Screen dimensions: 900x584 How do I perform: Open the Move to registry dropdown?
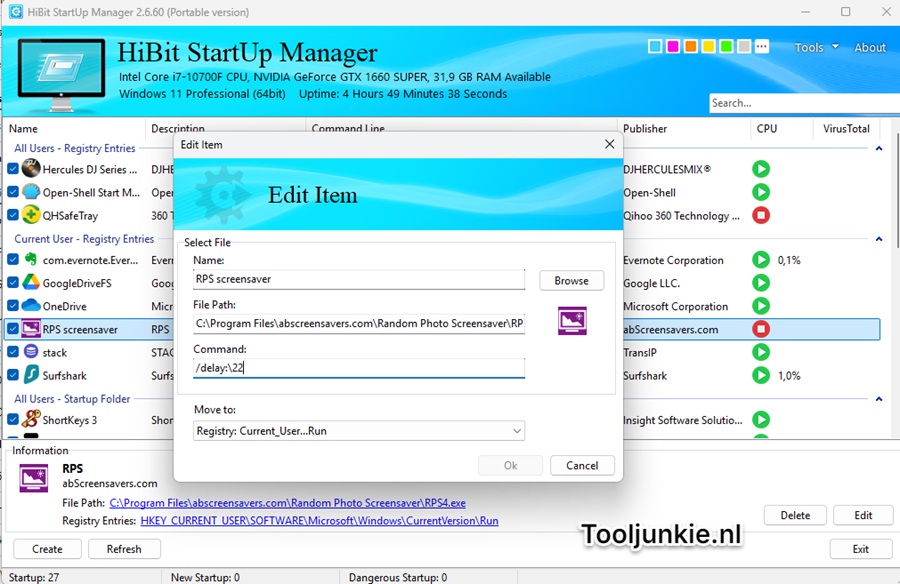coord(359,431)
